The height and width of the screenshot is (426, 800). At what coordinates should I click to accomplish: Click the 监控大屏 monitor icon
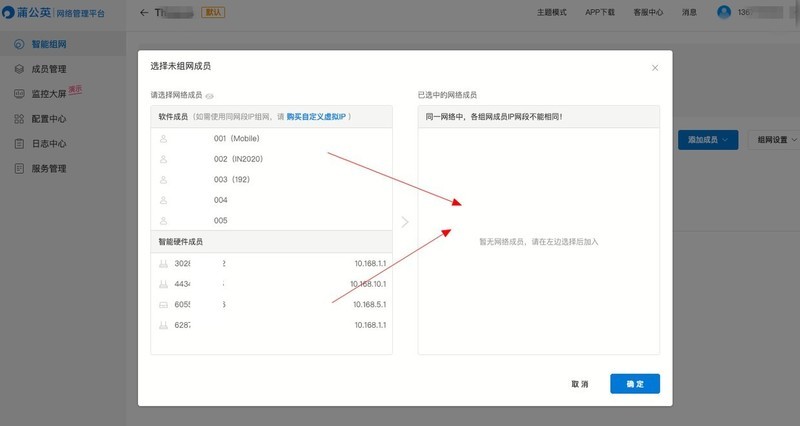(x=19, y=94)
